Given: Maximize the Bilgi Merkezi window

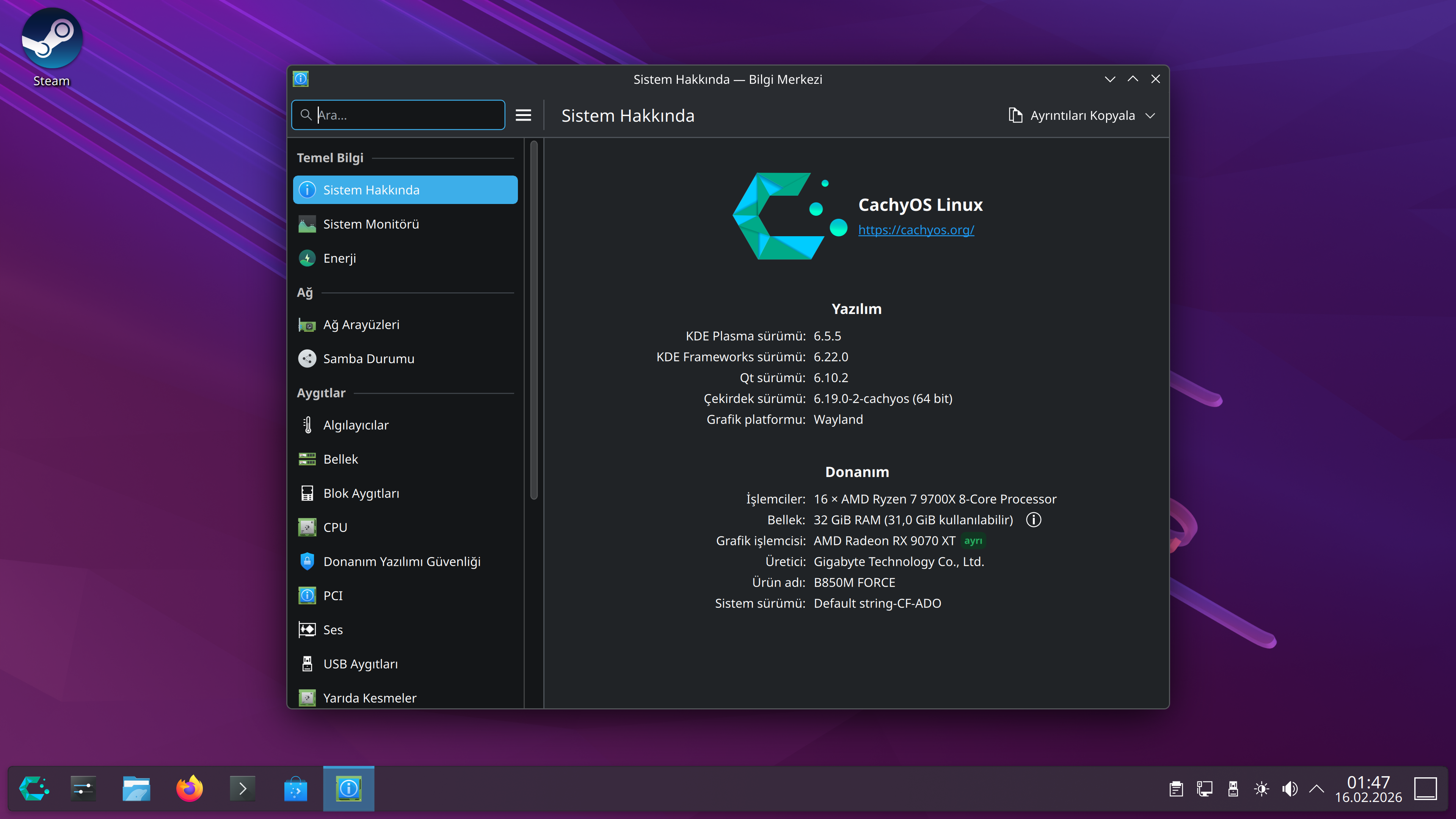Looking at the screenshot, I should tap(1133, 79).
